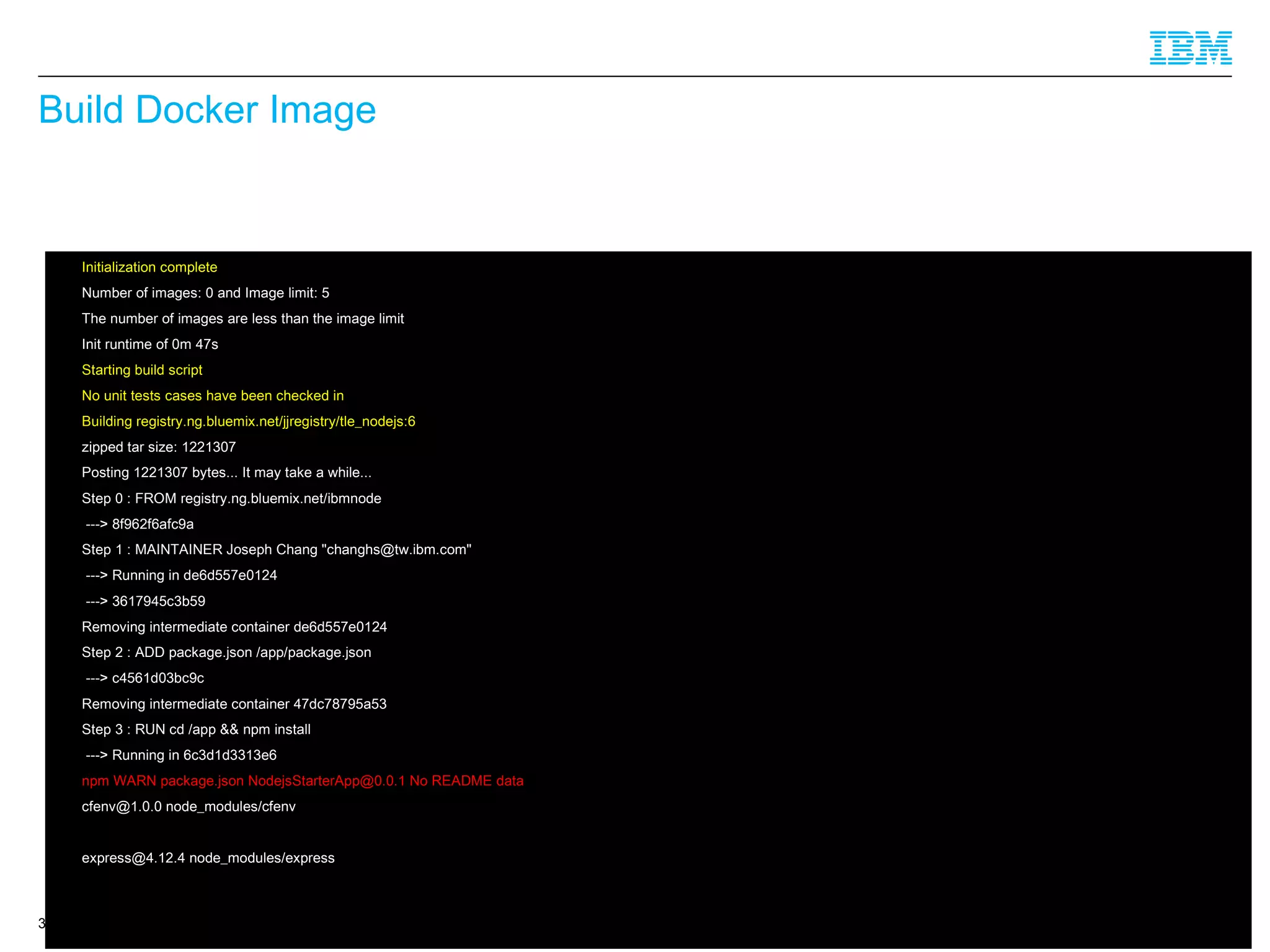Select the 'Initialization complete' line
This screenshot has width=1270, height=952.
pyautogui.click(x=149, y=267)
